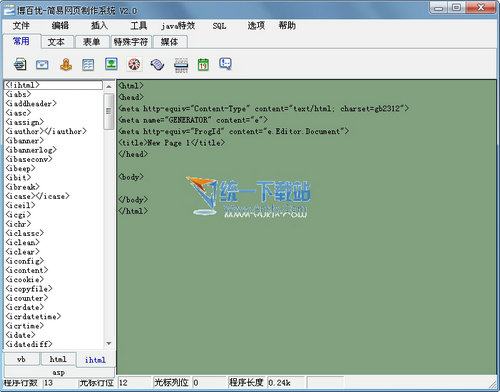Open the 编辑 menu
The width and height of the screenshot is (500, 392).
click(x=60, y=26)
